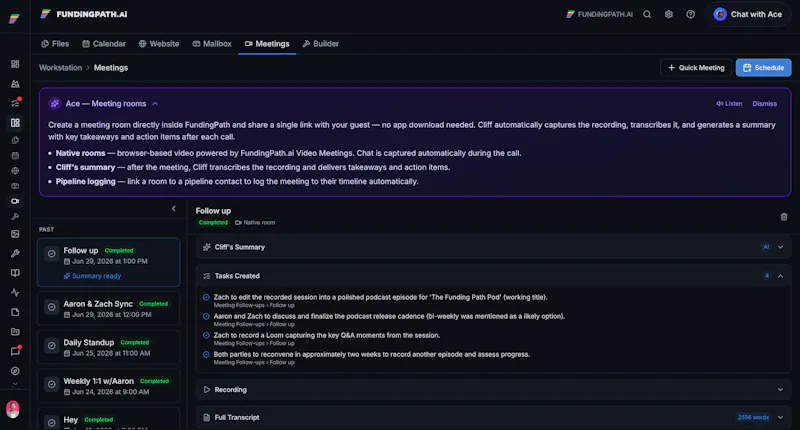Screen dimensions: 800x430
Task: Click the blue Schedule button
Action: 763,68
